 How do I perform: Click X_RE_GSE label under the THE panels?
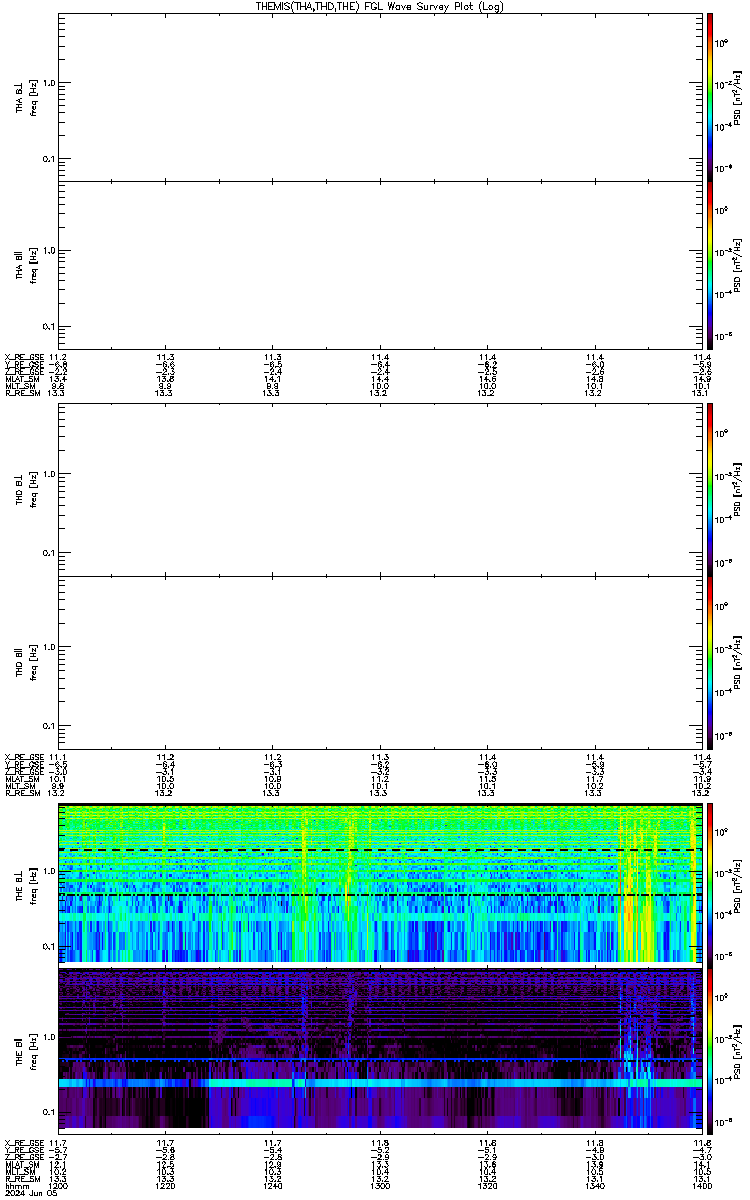pos(22,1142)
